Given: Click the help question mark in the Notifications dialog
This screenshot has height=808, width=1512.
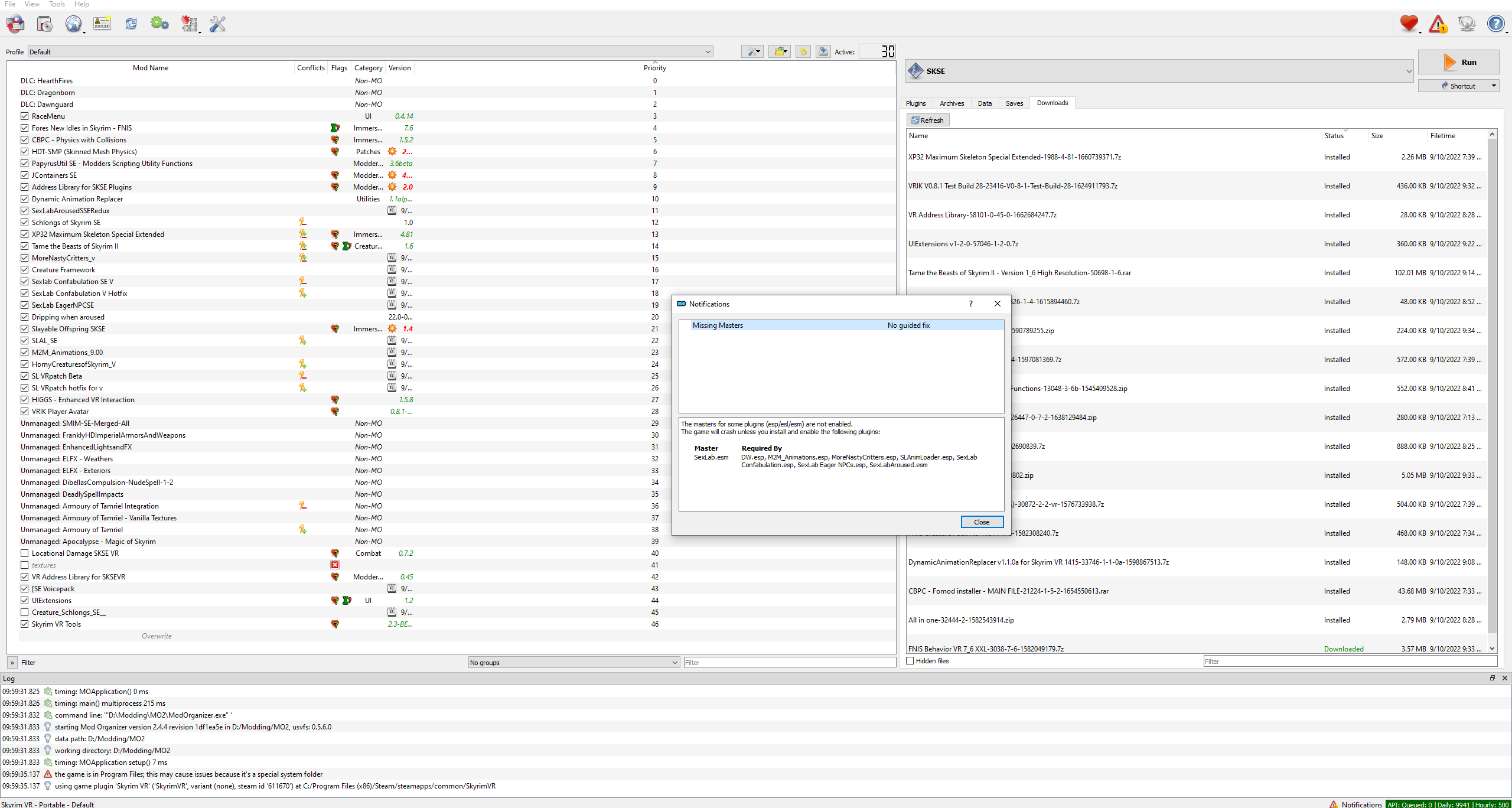Looking at the screenshot, I should click(970, 304).
